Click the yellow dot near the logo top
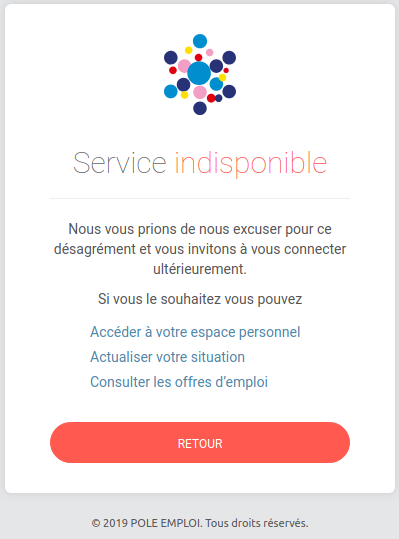The width and height of the screenshot is (399, 539). tap(189, 50)
